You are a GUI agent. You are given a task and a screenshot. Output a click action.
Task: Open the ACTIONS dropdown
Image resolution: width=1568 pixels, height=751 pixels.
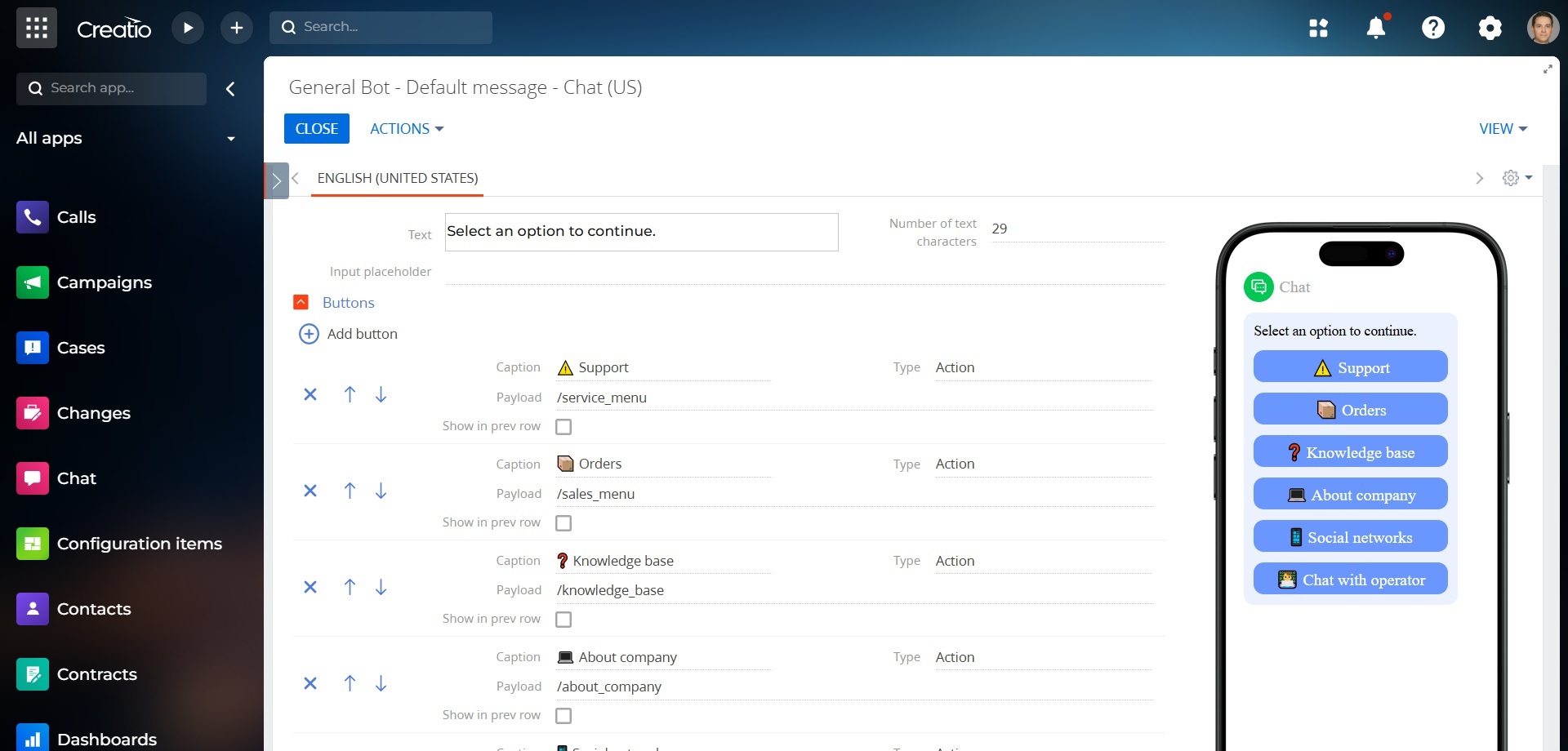[407, 129]
